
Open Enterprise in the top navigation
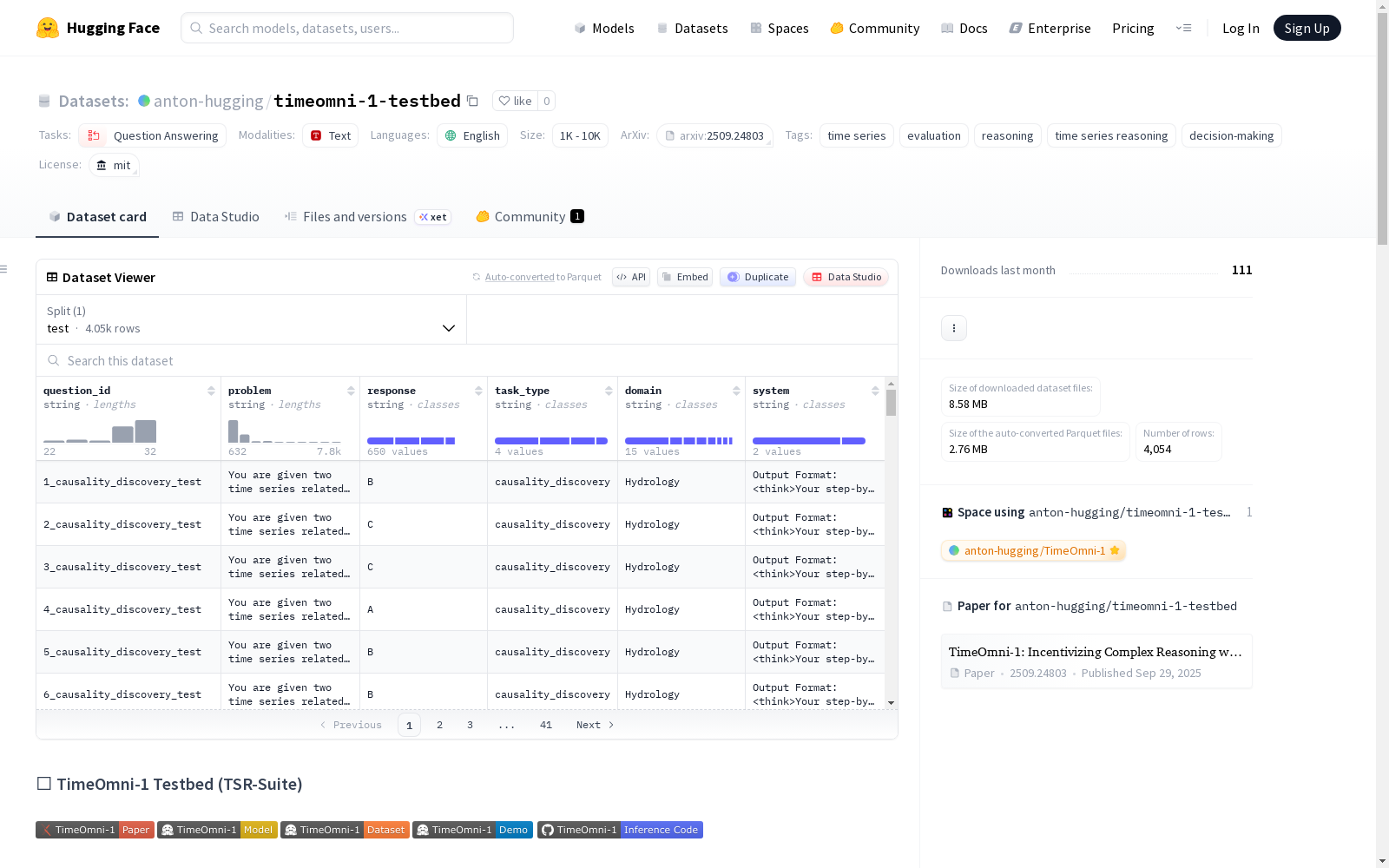tap(1050, 28)
